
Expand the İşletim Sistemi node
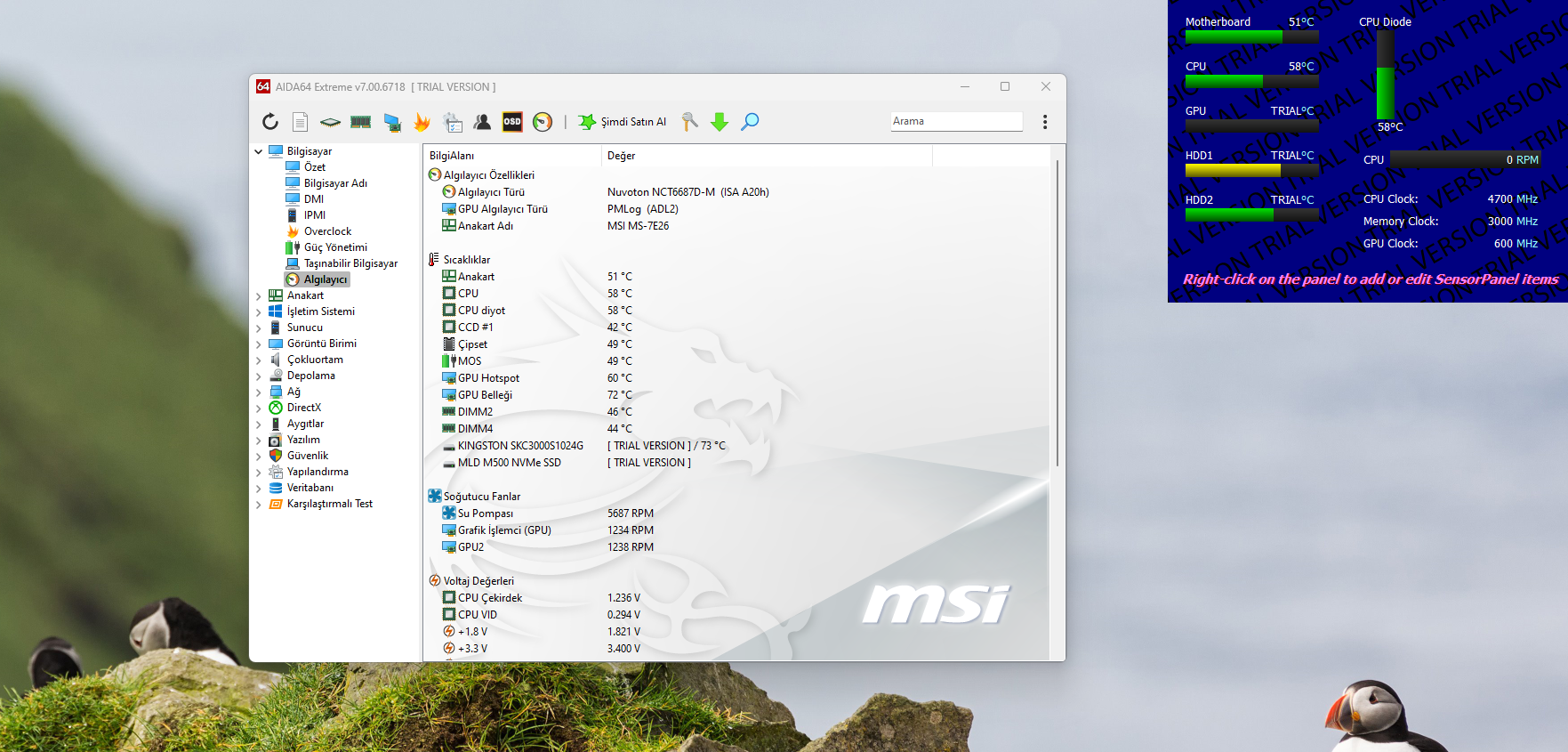pos(259,311)
